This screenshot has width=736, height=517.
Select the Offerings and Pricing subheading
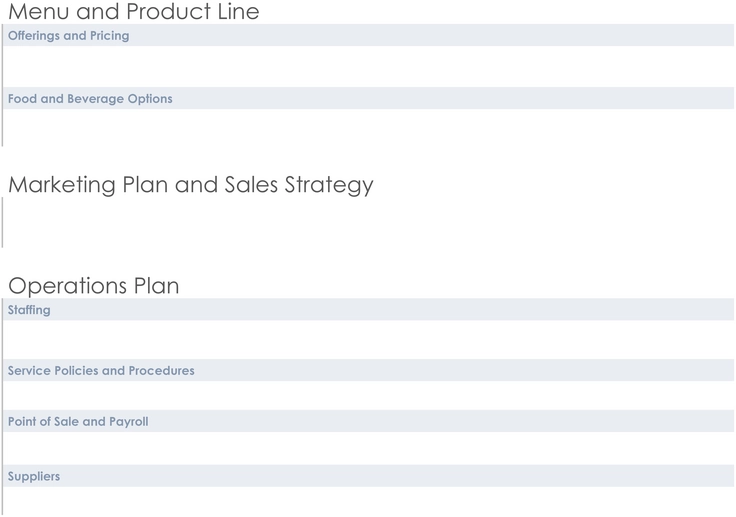point(368,35)
